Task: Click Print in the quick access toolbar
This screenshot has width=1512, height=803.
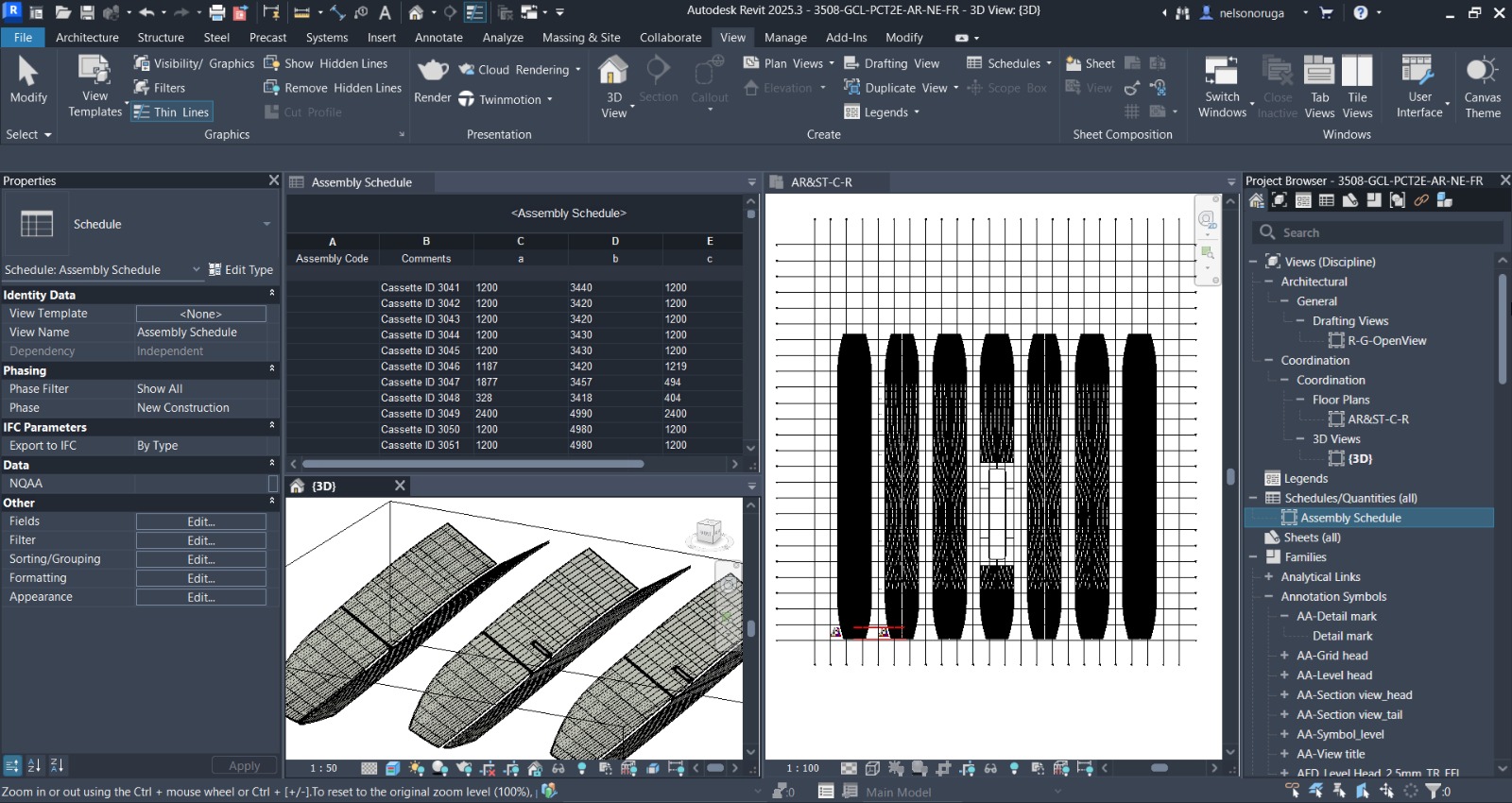Action: [216, 12]
